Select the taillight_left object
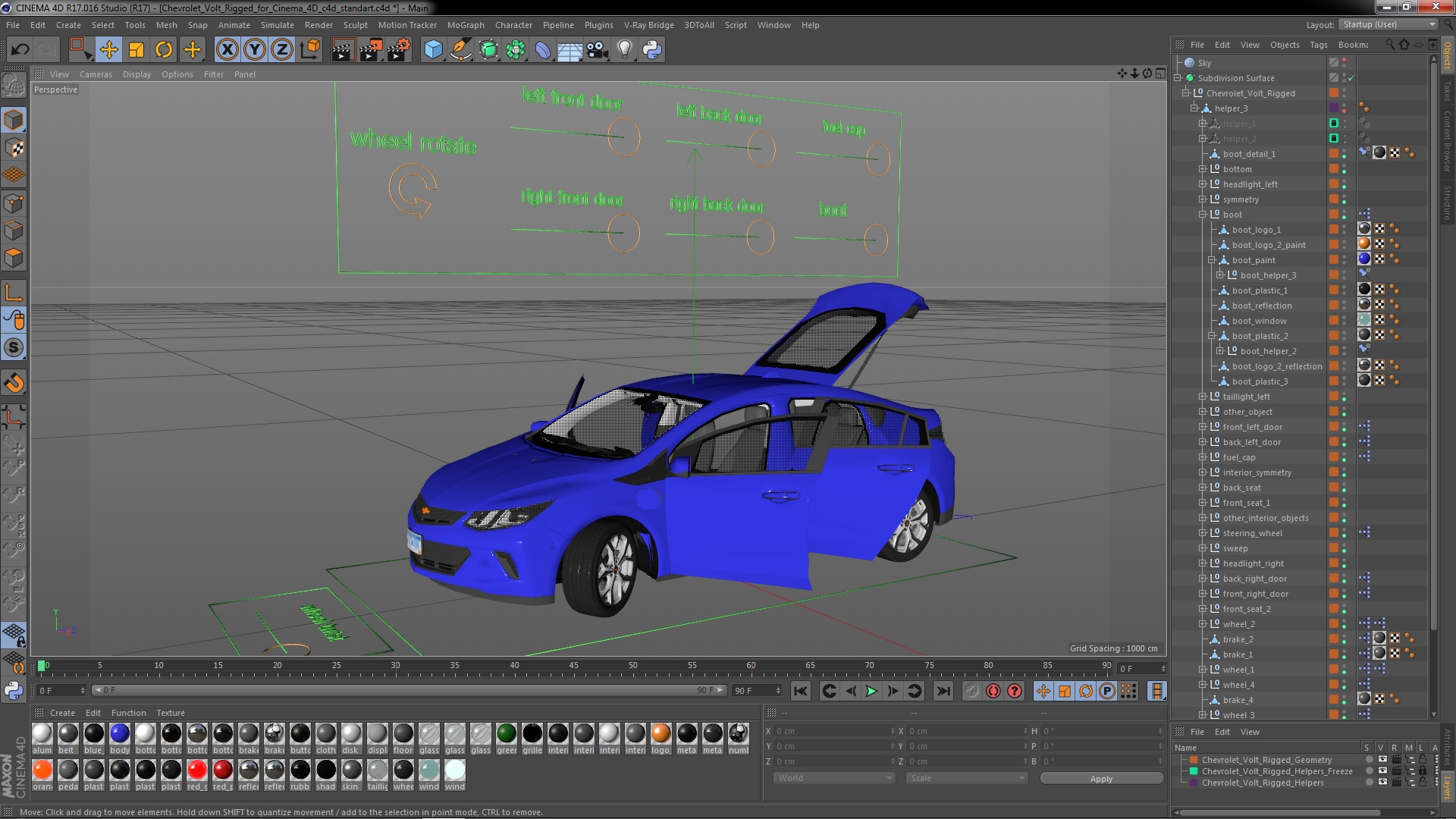The image size is (1456, 819). click(x=1246, y=397)
